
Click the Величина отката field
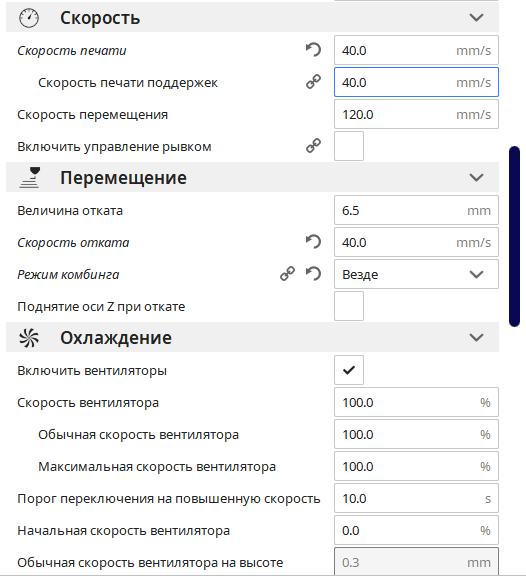pos(416,210)
